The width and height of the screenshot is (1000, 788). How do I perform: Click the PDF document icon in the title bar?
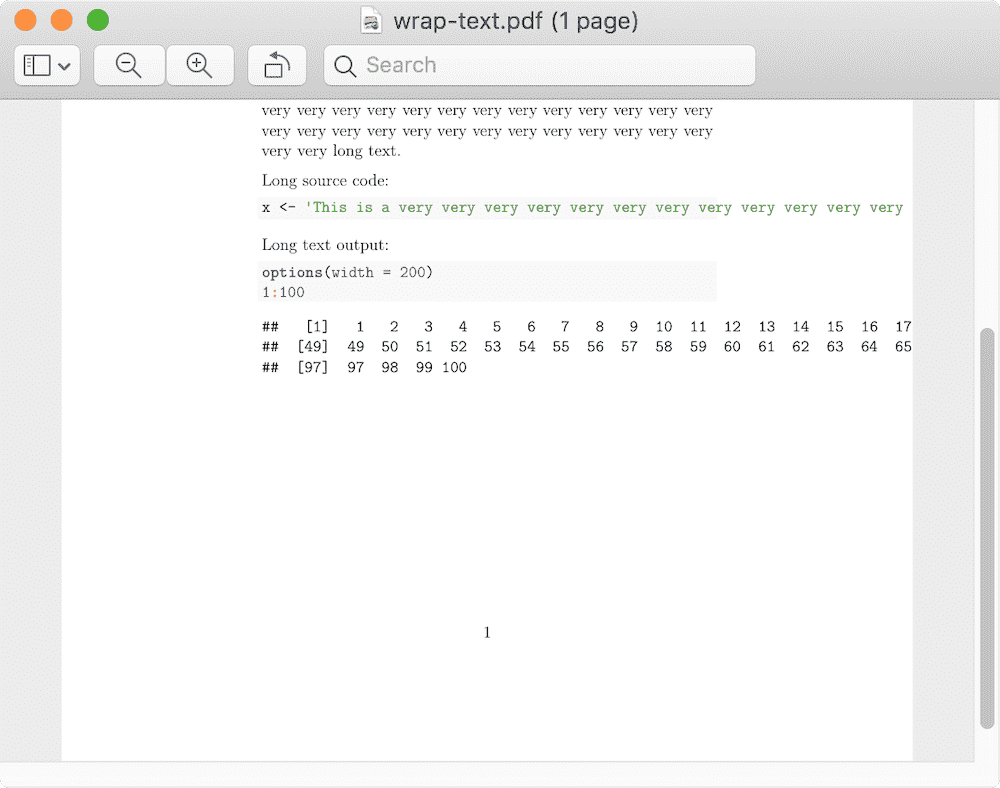370,19
